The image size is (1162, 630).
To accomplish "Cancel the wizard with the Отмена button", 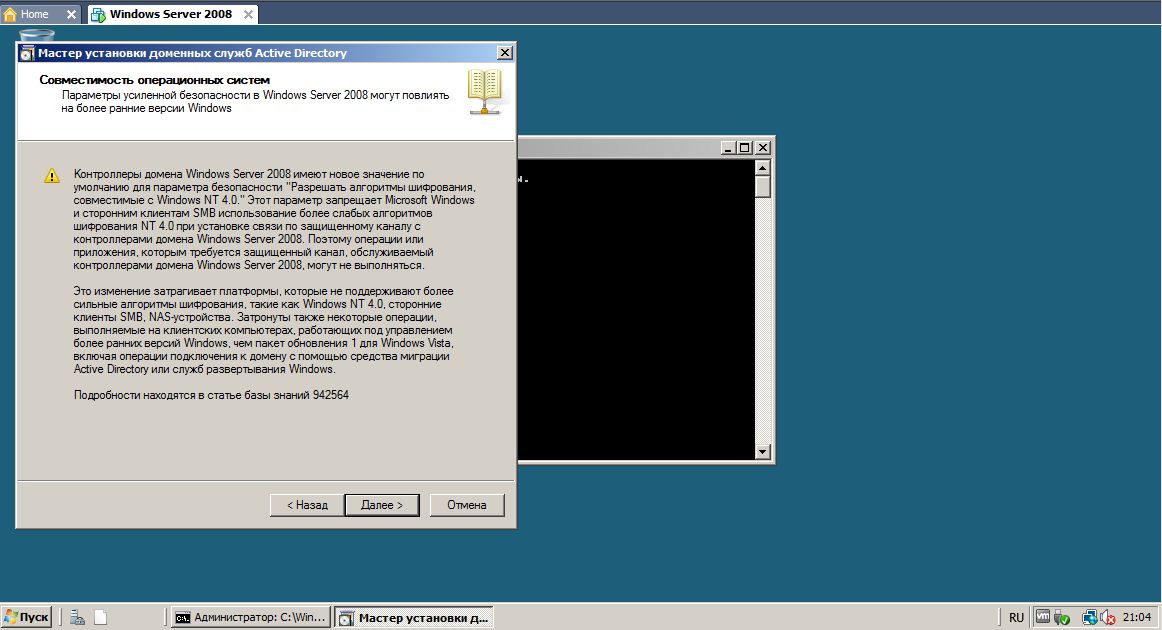I will coord(467,505).
